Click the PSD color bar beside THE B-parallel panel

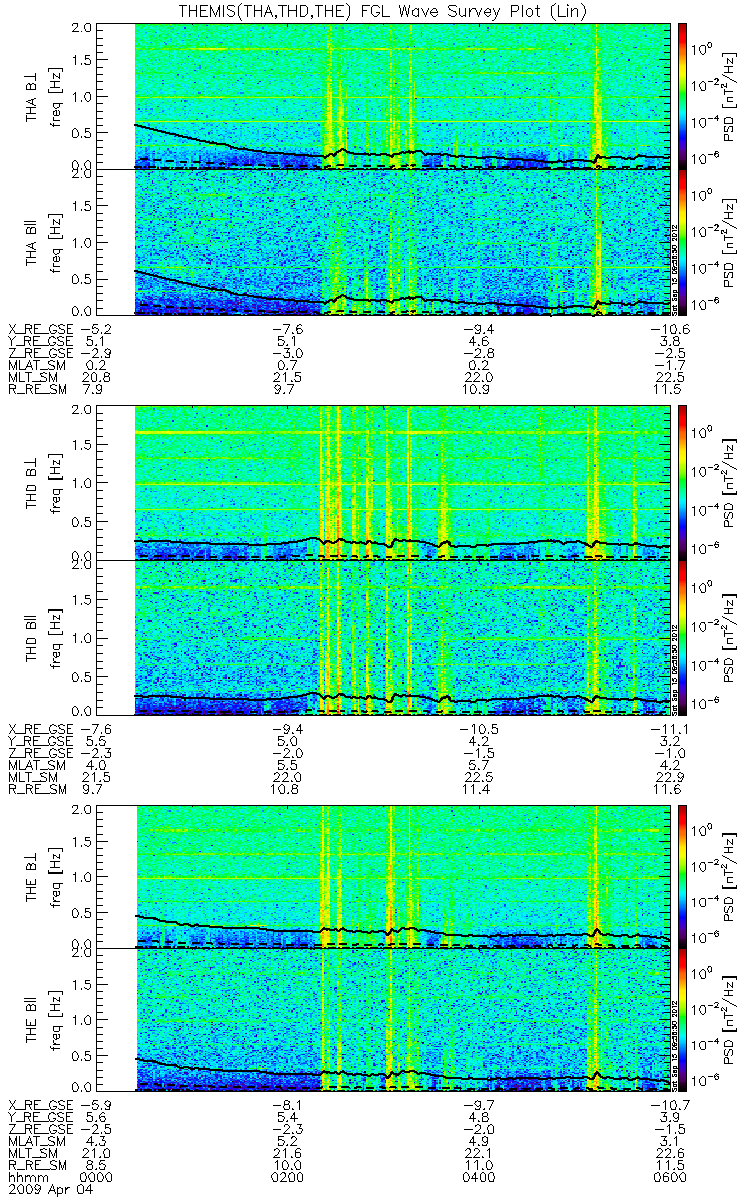point(683,1019)
